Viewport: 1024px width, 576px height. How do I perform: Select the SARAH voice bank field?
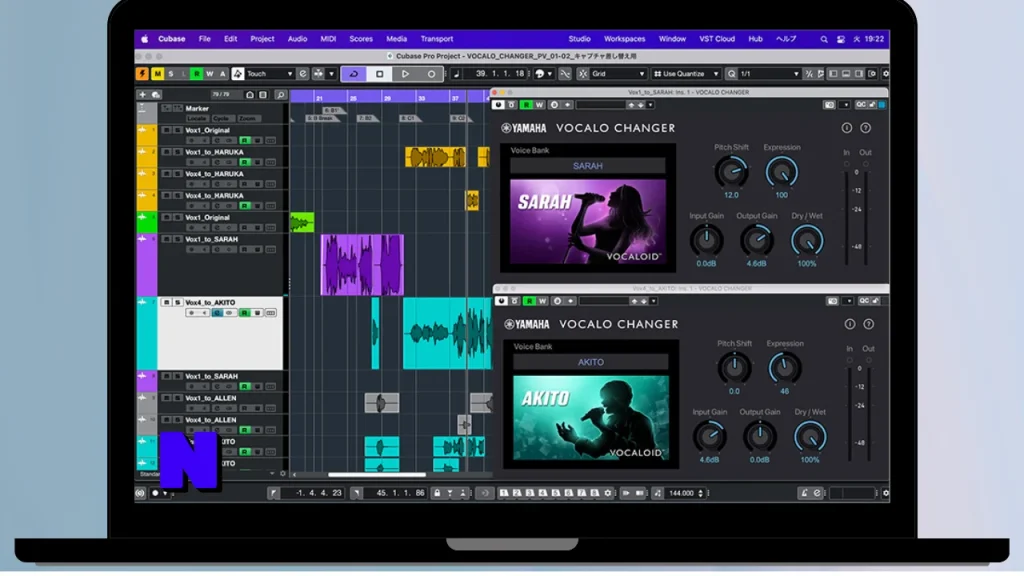click(x=588, y=166)
